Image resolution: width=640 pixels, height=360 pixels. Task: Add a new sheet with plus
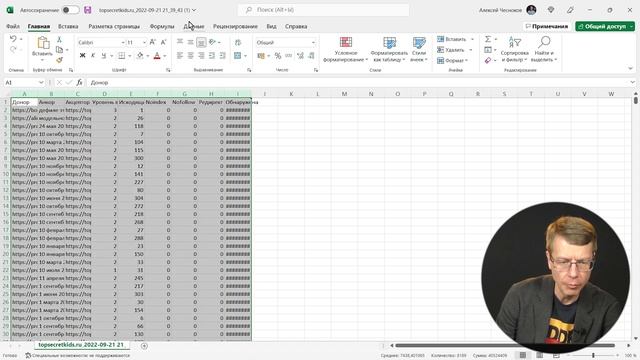144,346
